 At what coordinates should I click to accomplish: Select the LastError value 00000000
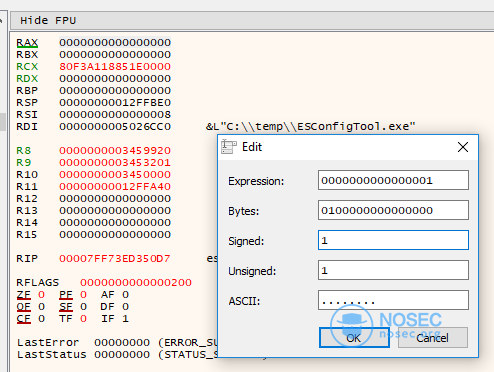[122, 343]
